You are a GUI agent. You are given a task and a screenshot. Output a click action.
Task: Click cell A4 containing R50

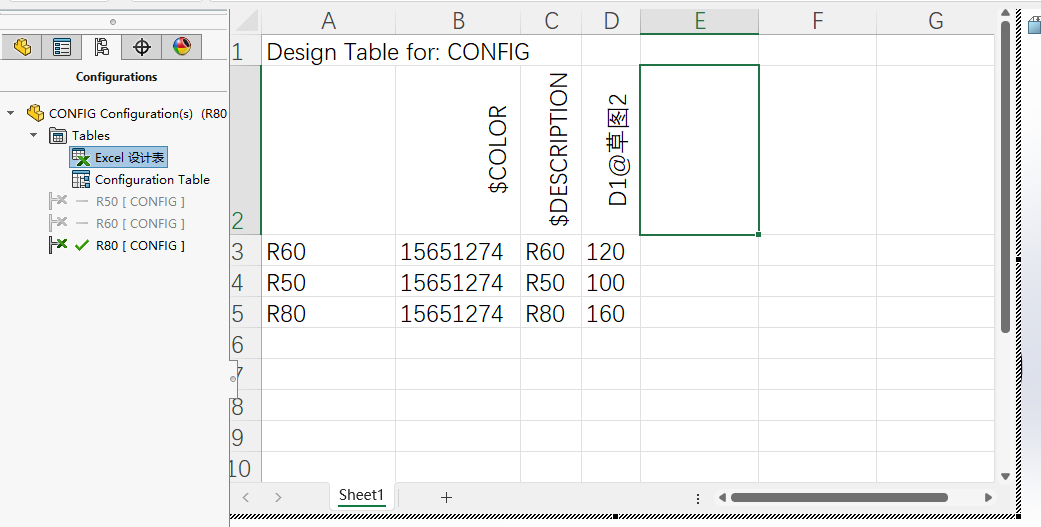pos(329,282)
